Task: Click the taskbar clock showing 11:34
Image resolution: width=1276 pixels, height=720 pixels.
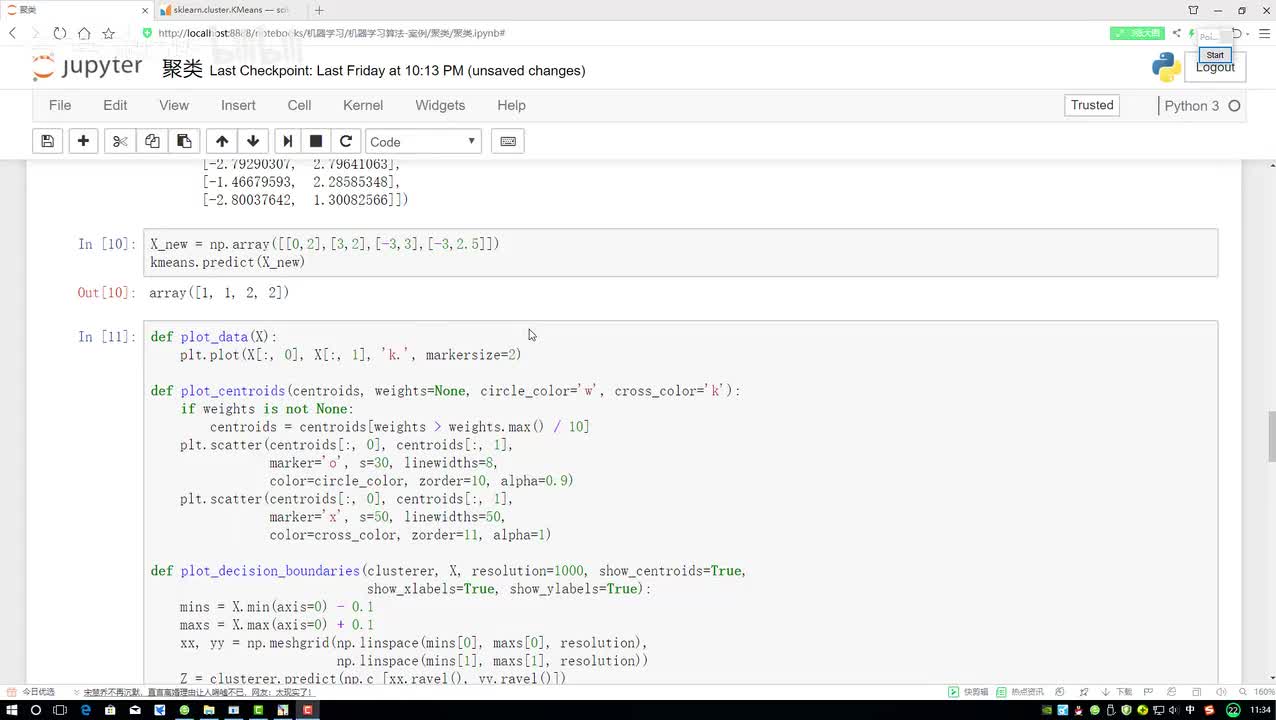Action: (1260, 710)
